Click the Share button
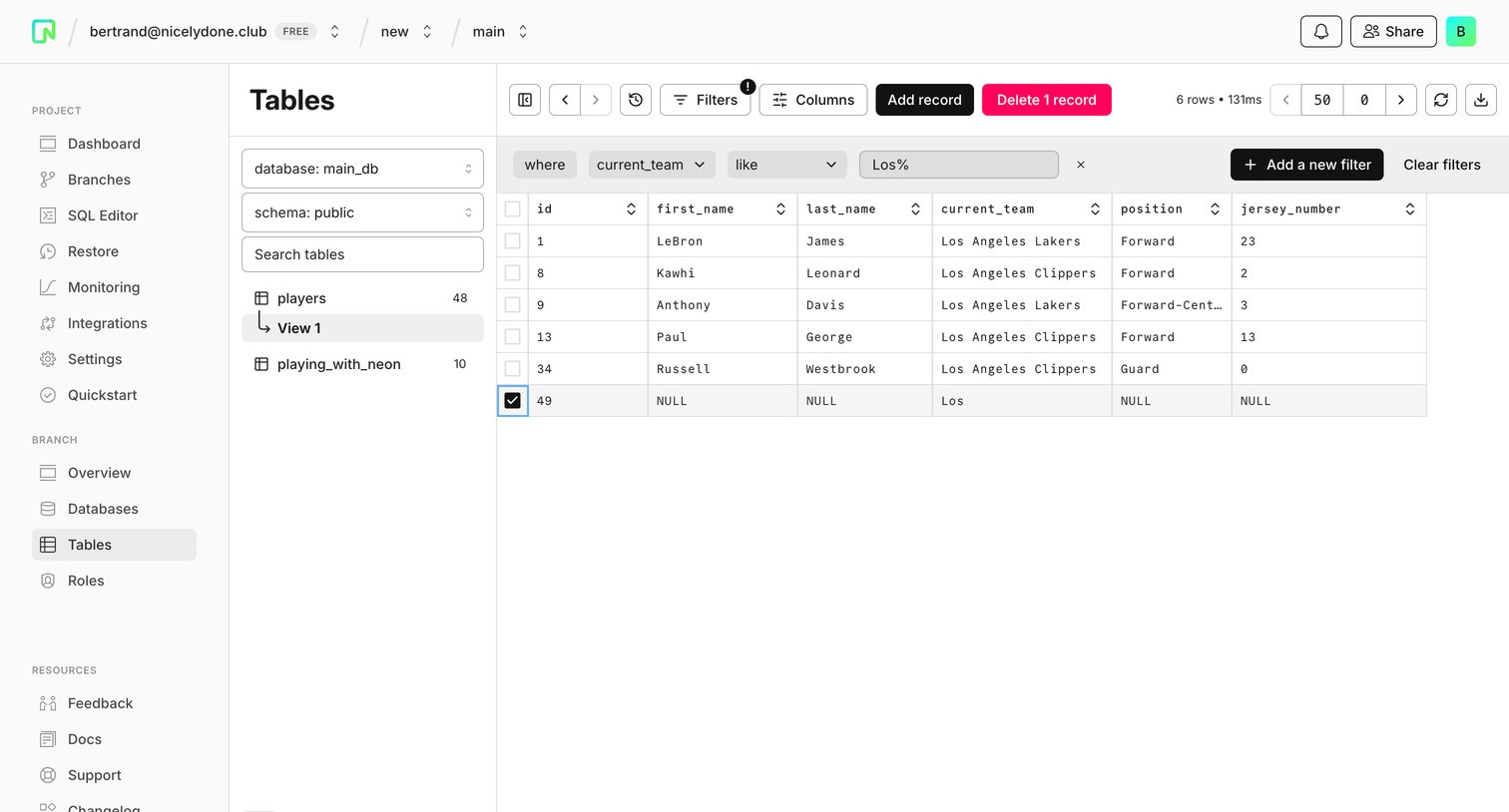Viewport: 1509px width, 812px height. pyautogui.click(x=1393, y=32)
